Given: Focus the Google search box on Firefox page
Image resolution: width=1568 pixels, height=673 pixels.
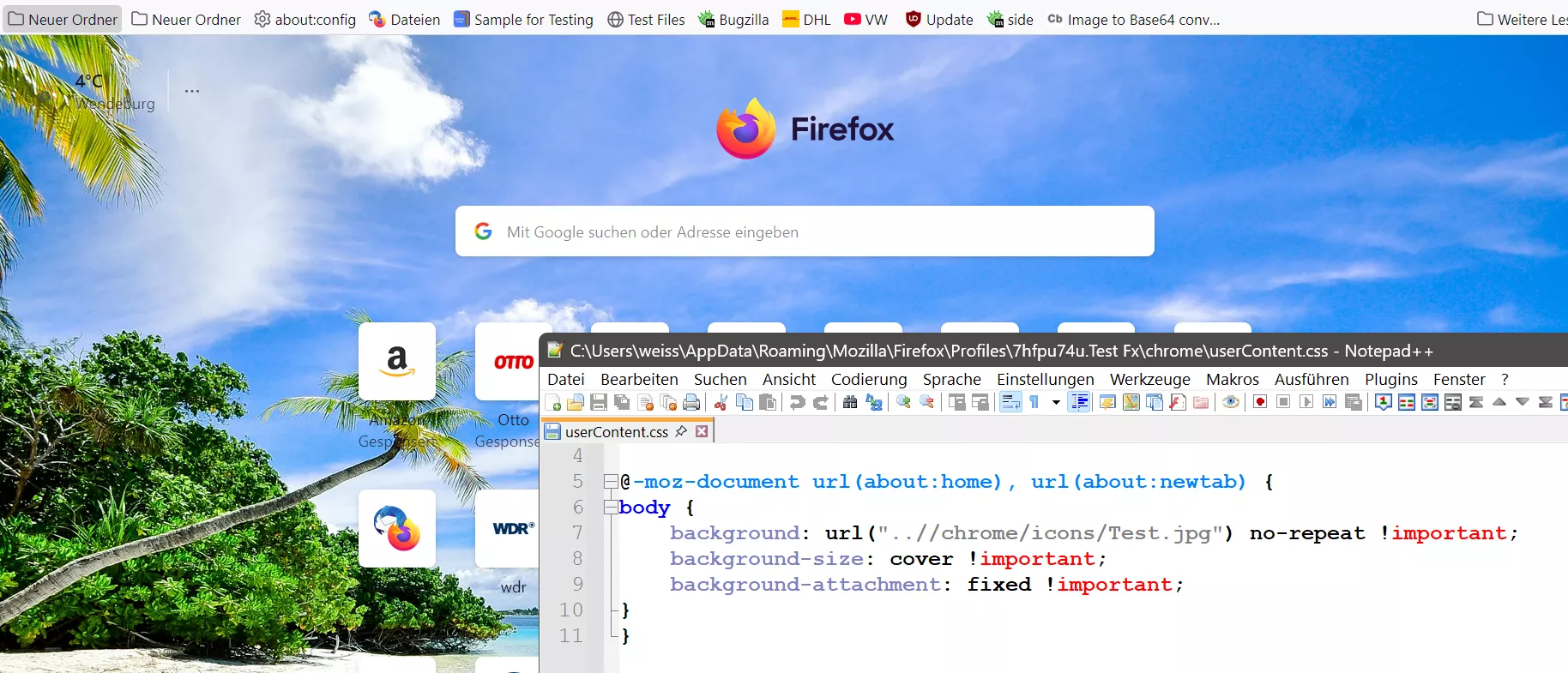Looking at the screenshot, I should [805, 231].
